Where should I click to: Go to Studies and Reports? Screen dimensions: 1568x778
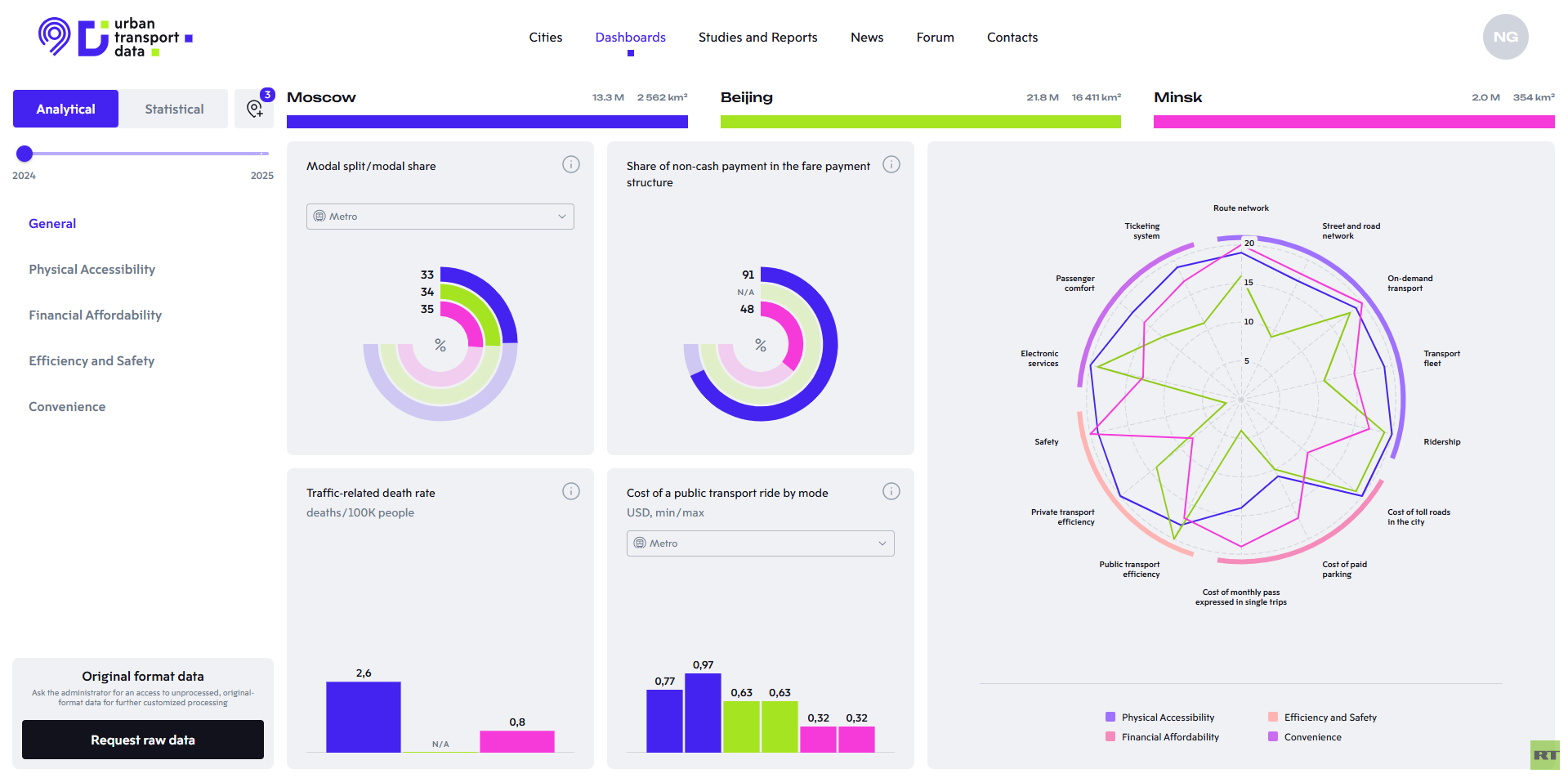click(x=757, y=38)
